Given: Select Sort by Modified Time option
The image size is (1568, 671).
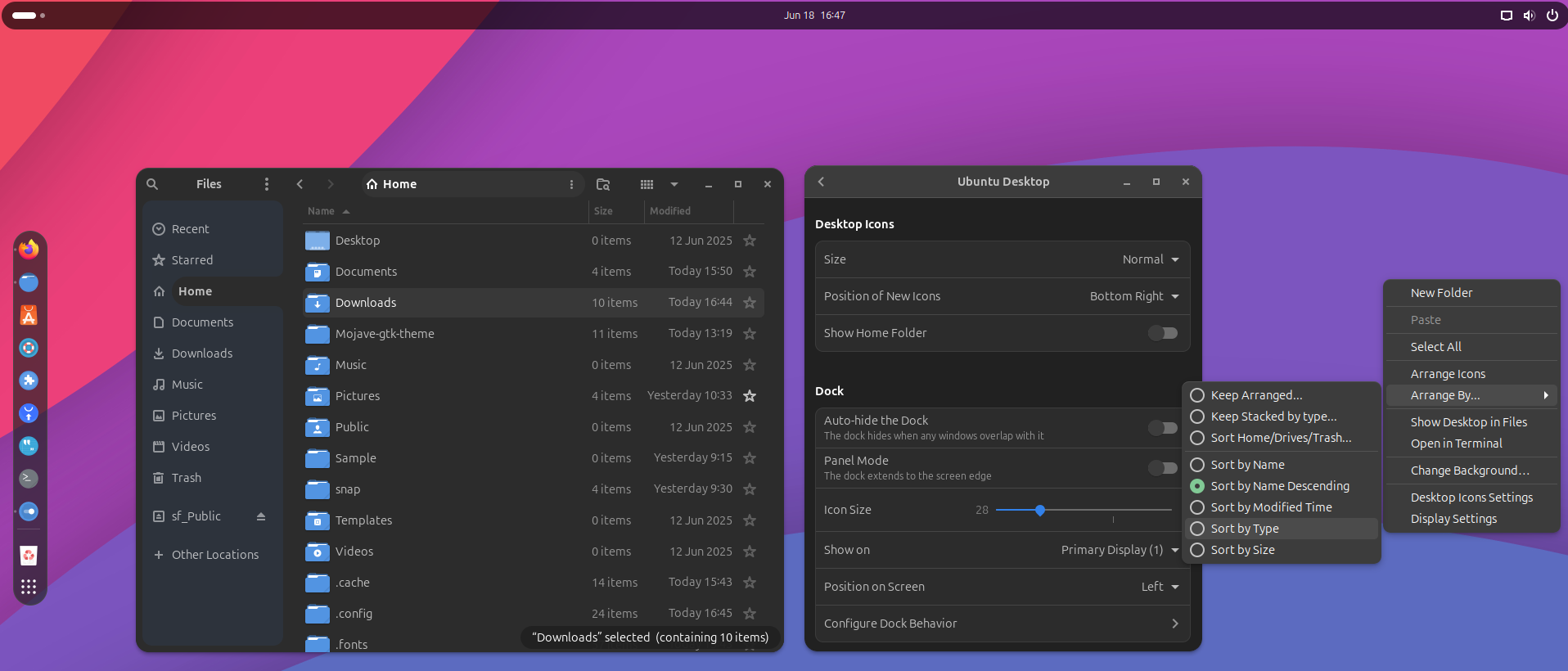Looking at the screenshot, I should click(x=1282, y=507).
